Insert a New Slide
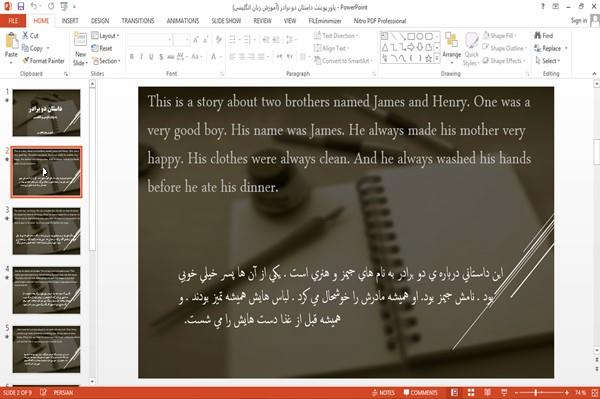Viewport: 600px width, 399px height. [80, 49]
